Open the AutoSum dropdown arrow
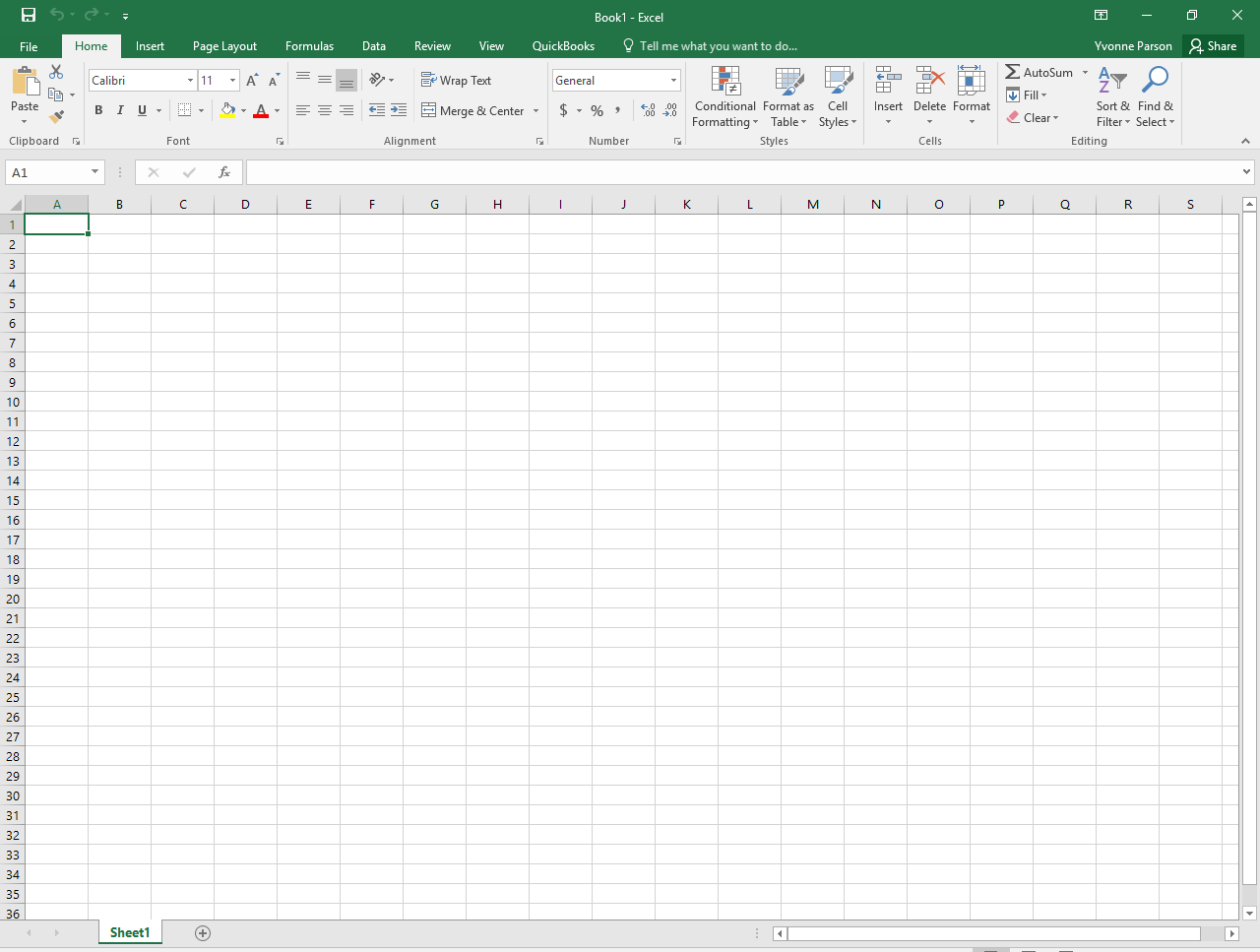This screenshot has height=952, width=1260. [x=1085, y=72]
